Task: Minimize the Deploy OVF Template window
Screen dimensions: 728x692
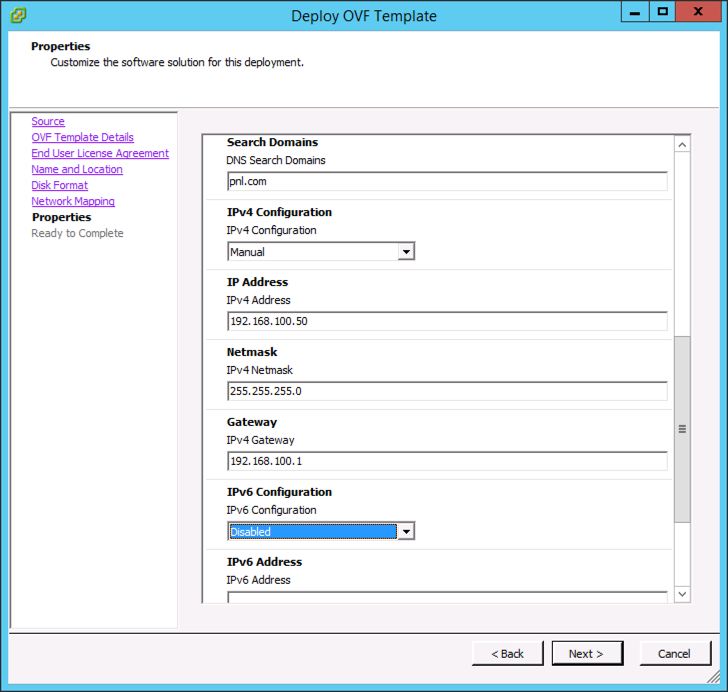Action: coord(635,12)
